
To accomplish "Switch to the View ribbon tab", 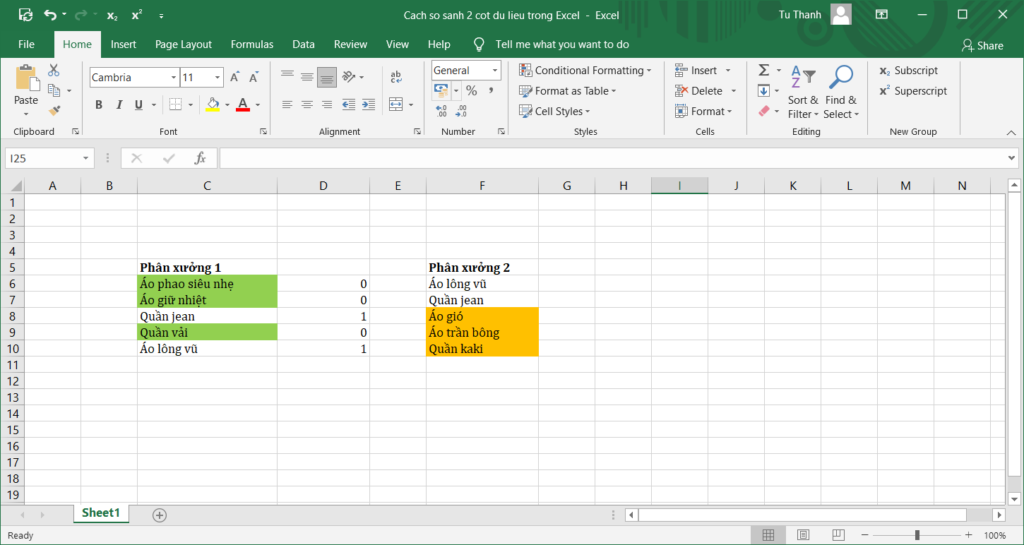I will [x=397, y=44].
